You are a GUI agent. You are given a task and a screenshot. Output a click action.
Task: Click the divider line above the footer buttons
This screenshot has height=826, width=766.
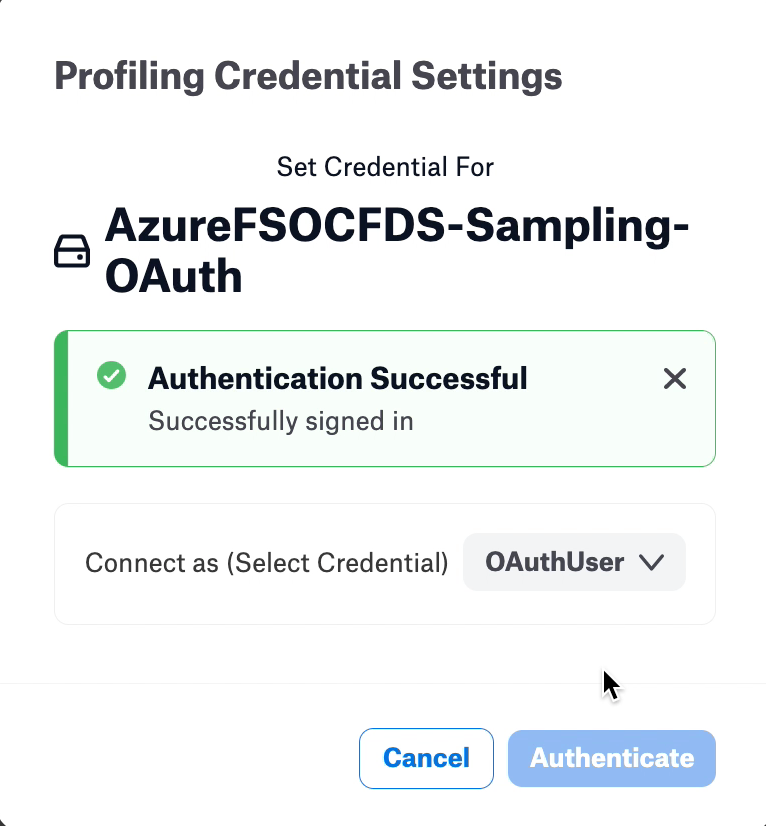point(383,684)
